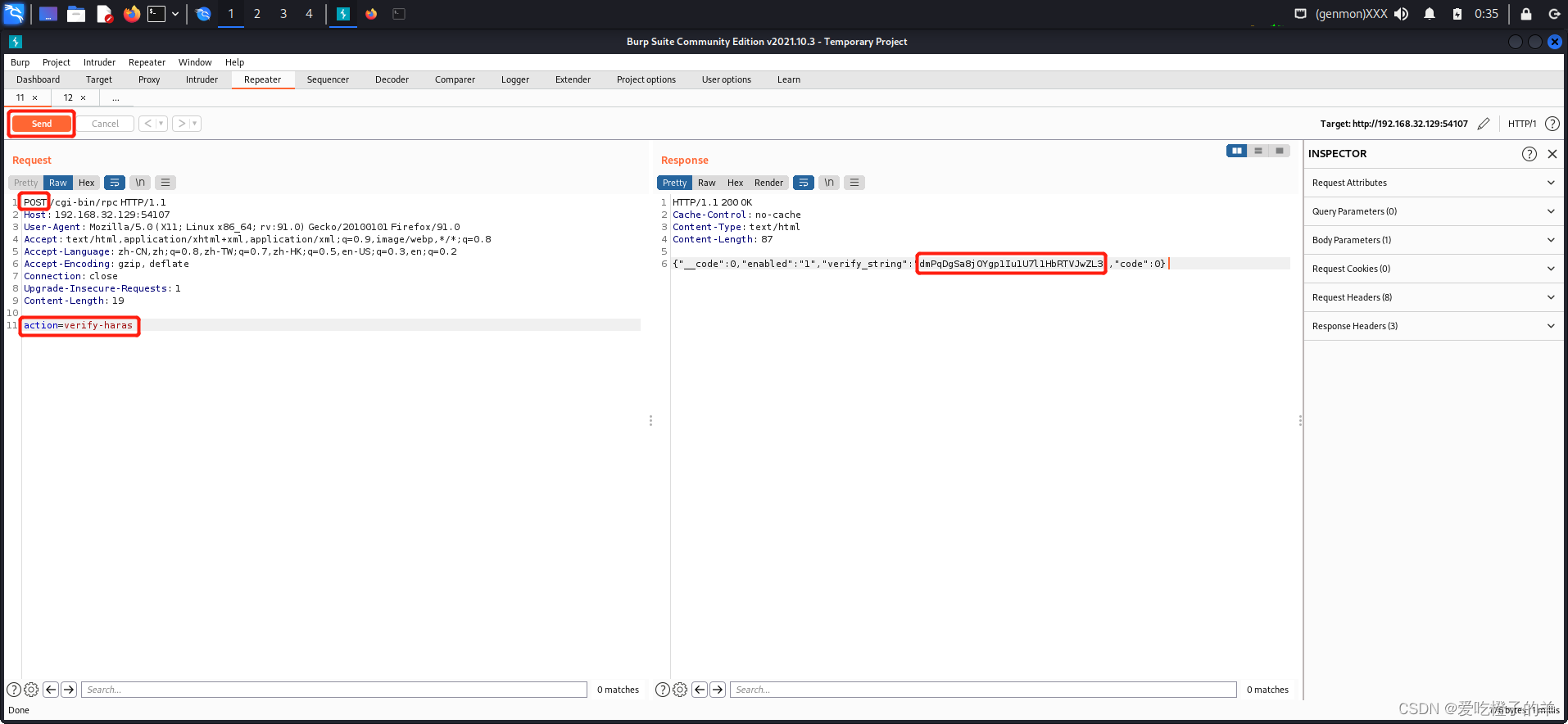Open request search settings gear
Screen dimensions: 1568x724
(x=31, y=690)
